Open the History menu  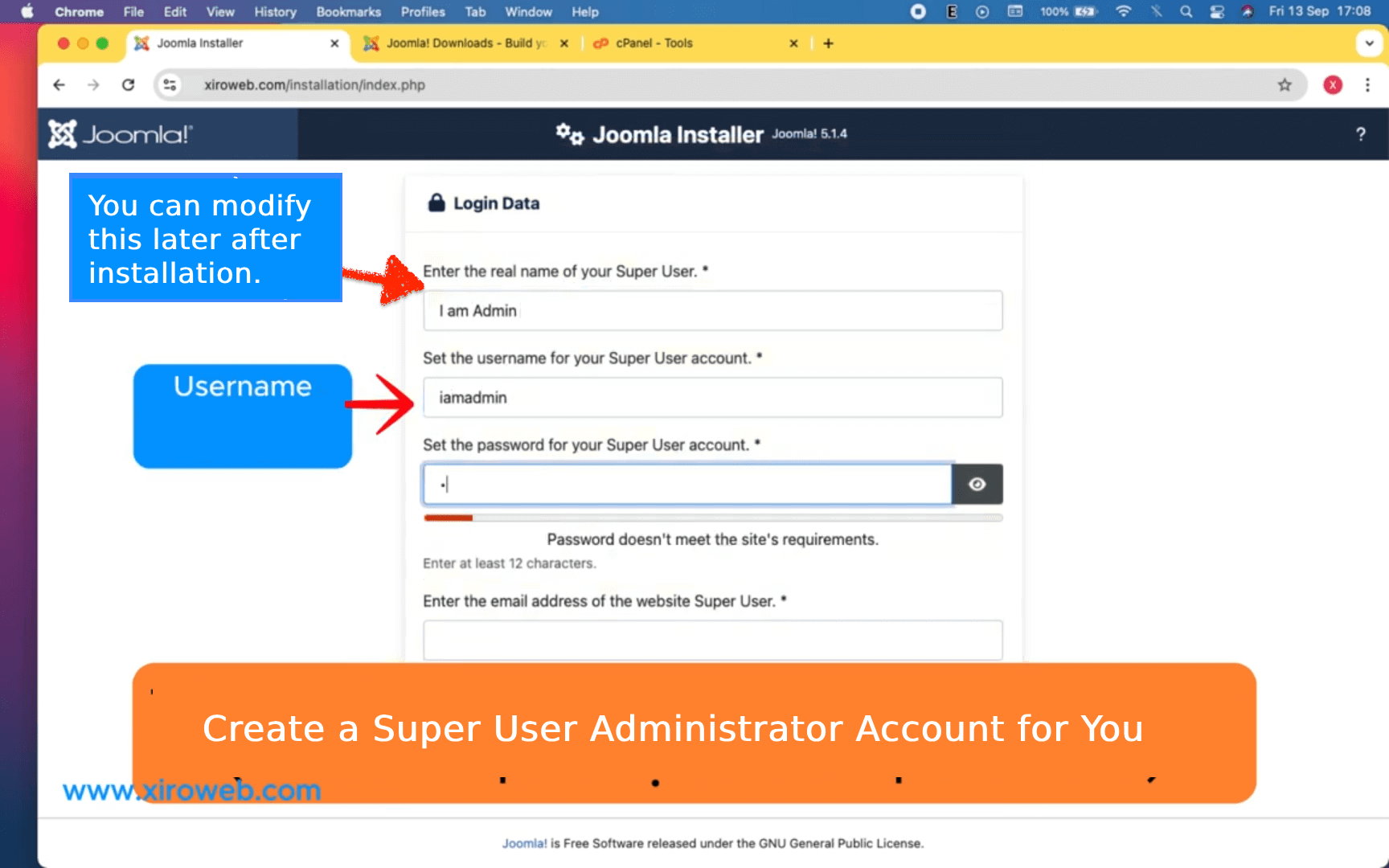coord(276,11)
